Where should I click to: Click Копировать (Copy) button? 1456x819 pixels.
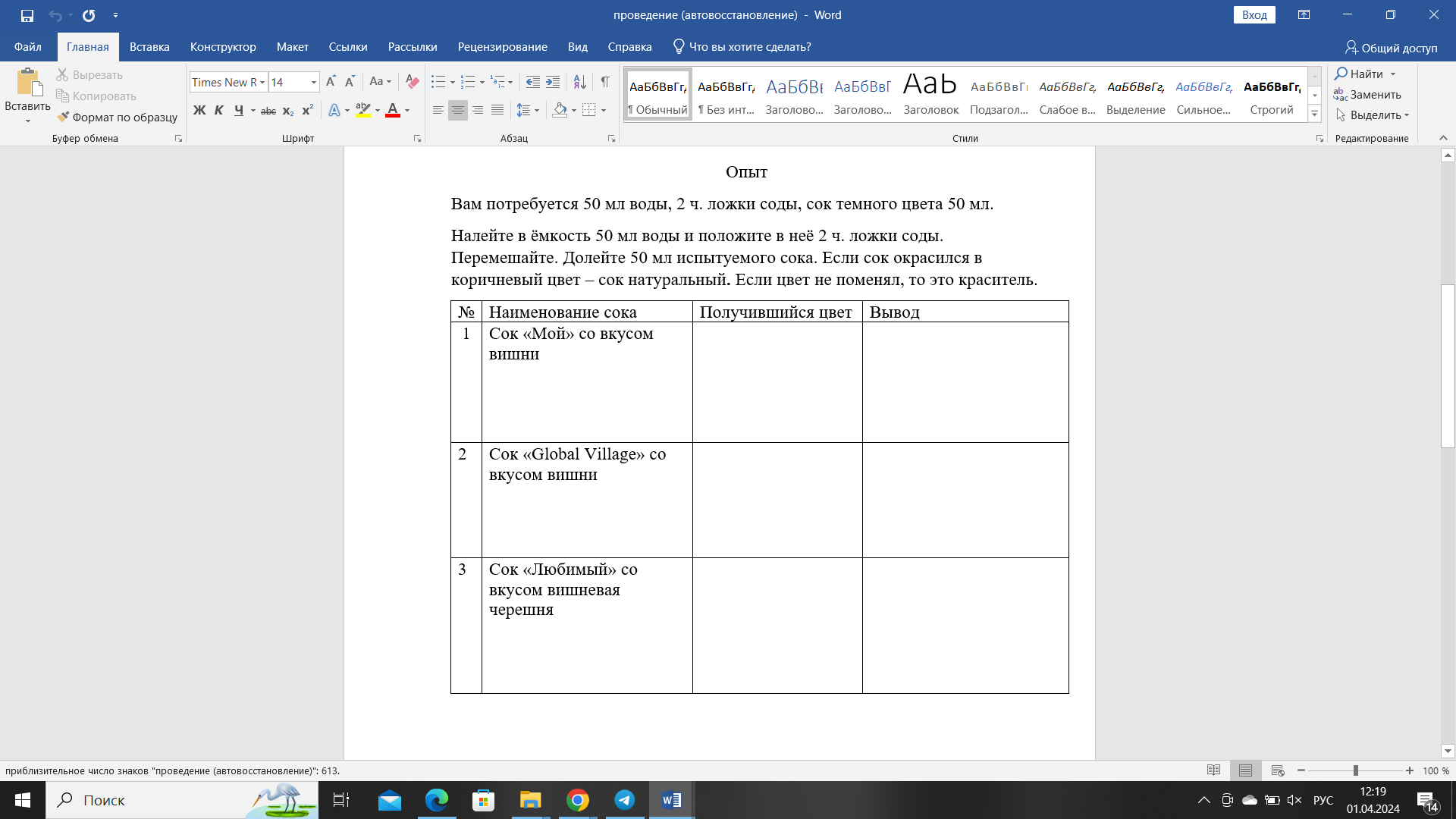point(96,96)
